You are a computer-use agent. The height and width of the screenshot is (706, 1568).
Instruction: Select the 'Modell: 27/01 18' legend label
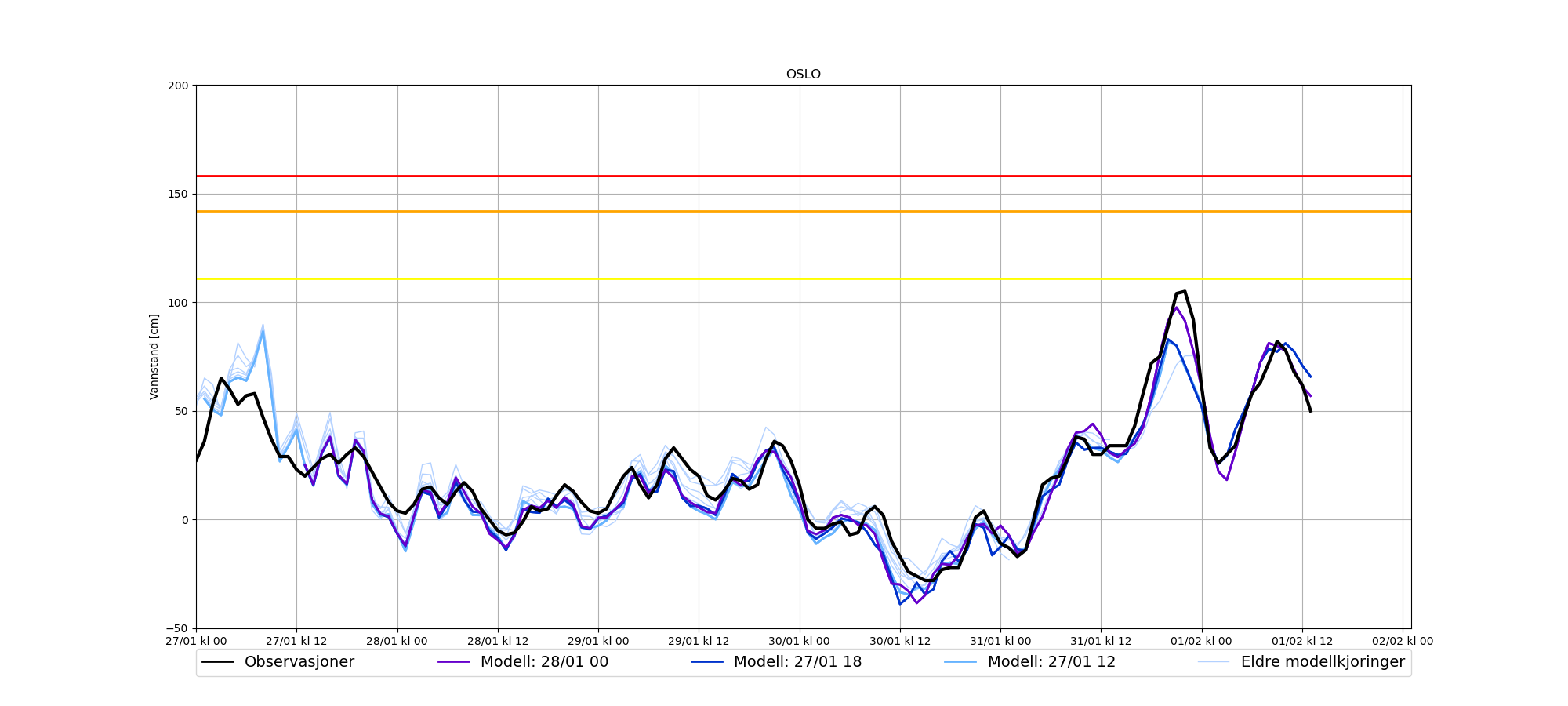click(797, 662)
